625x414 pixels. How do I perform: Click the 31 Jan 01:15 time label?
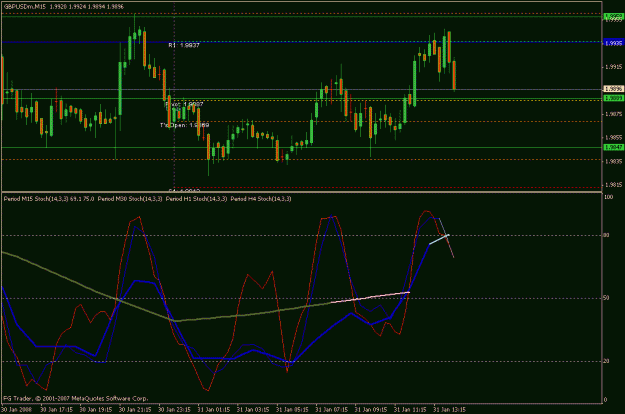pos(214,410)
